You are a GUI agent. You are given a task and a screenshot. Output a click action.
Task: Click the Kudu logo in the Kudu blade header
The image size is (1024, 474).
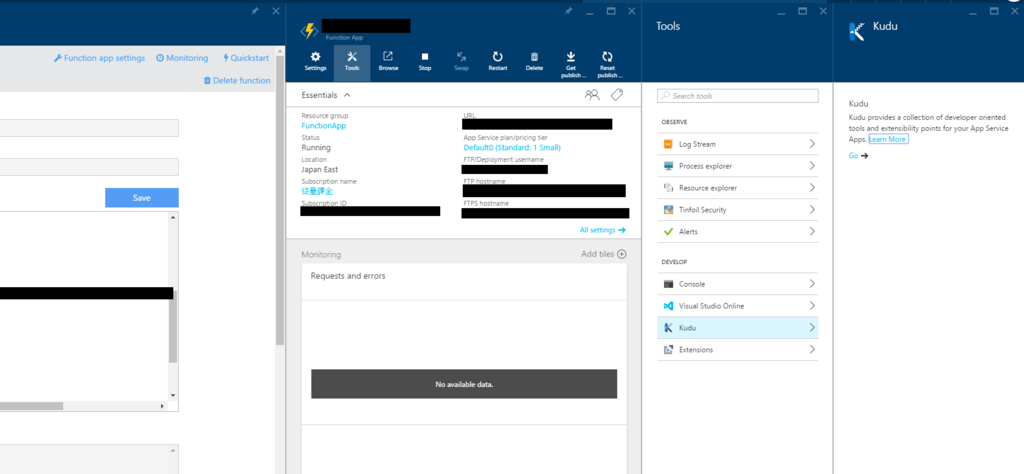tap(857, 31)
